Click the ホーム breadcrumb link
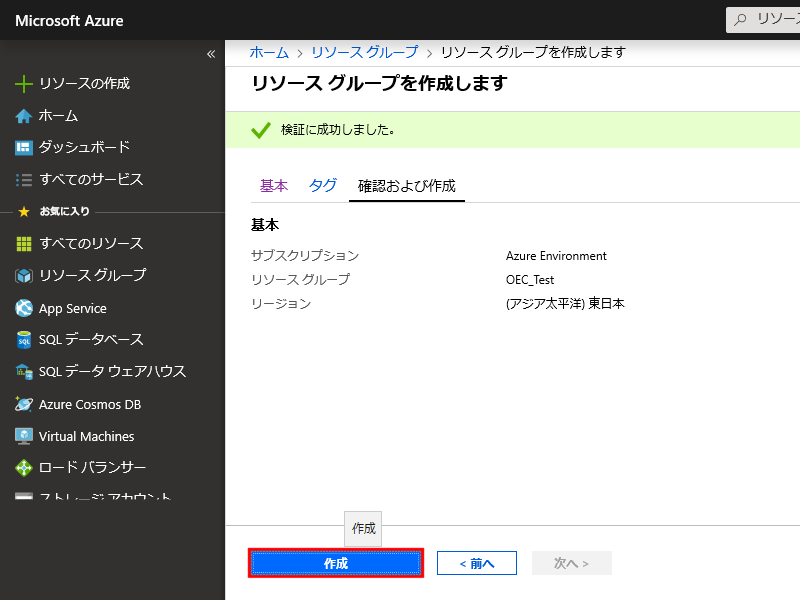Screen dimensions: 800x600 pyautogui.click(x=269, y=52)
